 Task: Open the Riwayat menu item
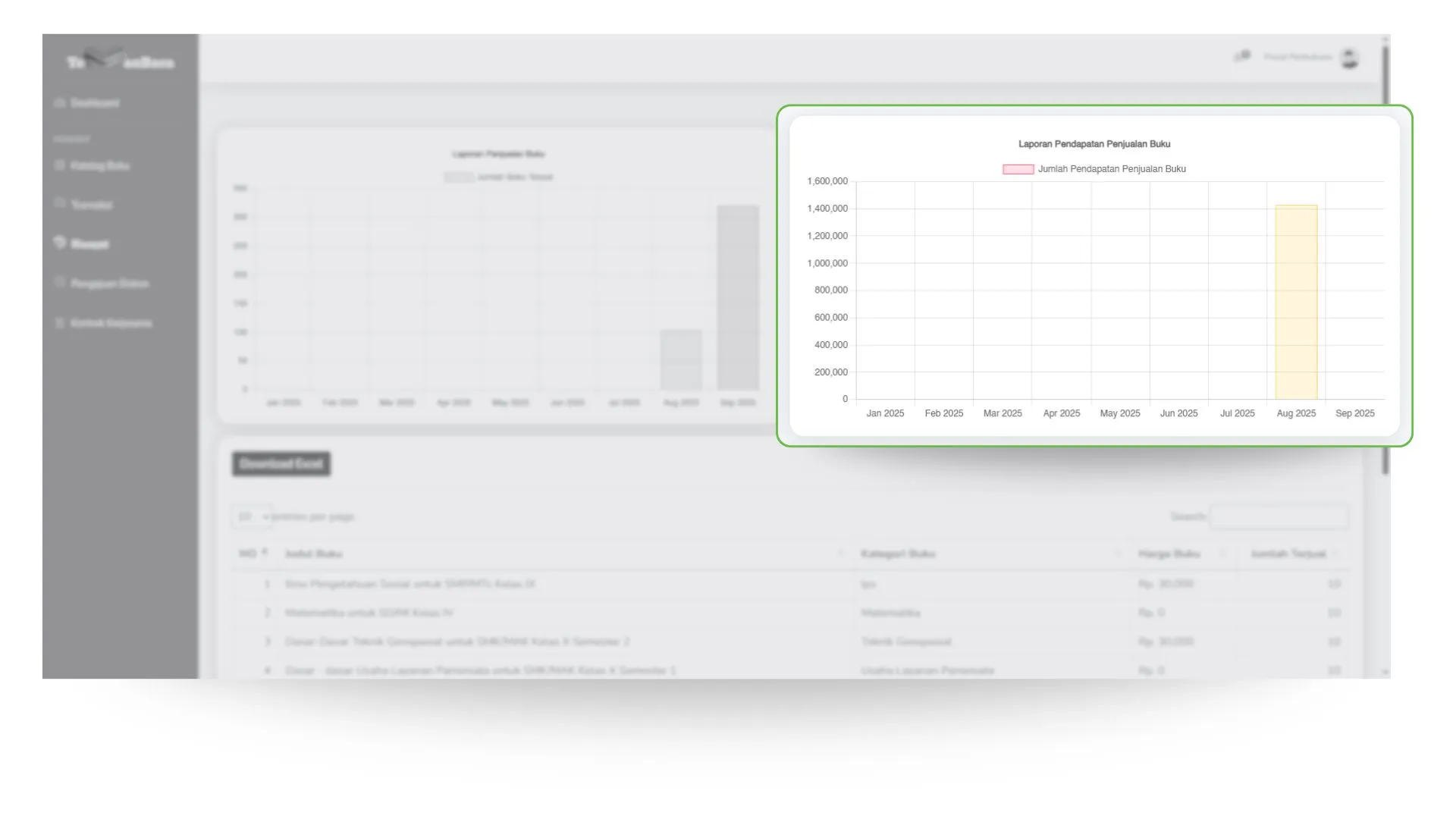point(89,244)
